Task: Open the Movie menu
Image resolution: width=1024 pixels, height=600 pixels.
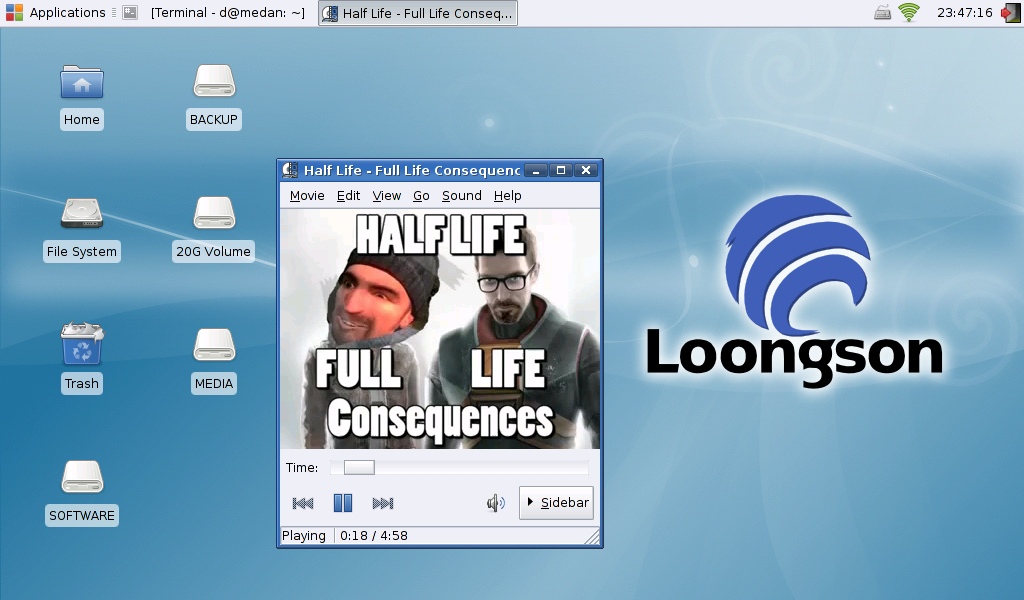Action: point(307,196)
